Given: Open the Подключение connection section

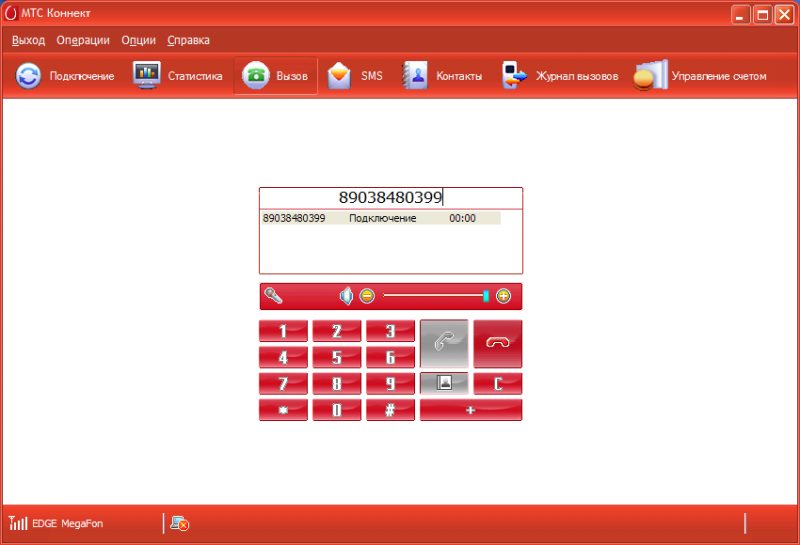Looking at the screenshot, I should coord(65,76).
